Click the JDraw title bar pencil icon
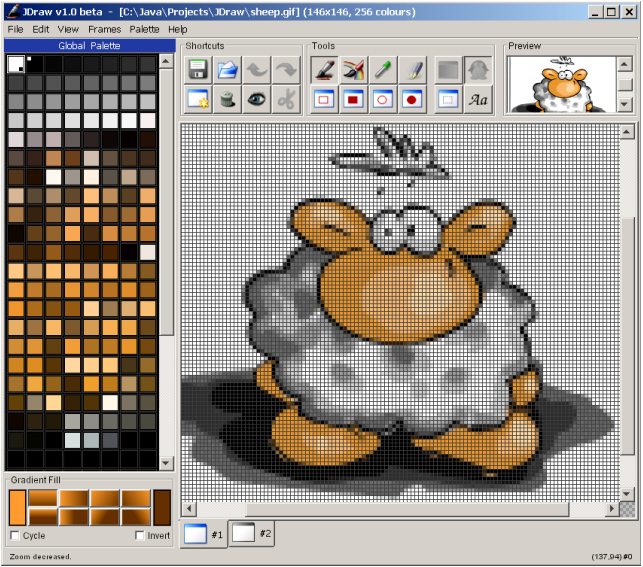Viewport: 643px width, 567px height. (x=13, y=11)
